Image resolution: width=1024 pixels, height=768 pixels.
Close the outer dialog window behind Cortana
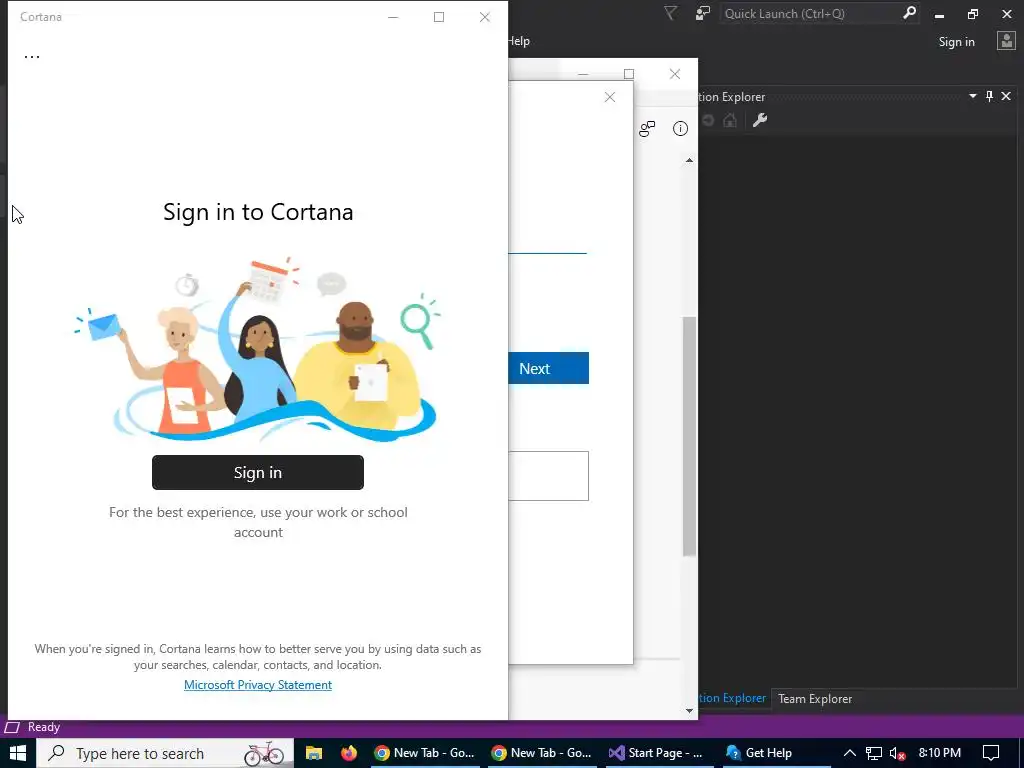[675, 74]
